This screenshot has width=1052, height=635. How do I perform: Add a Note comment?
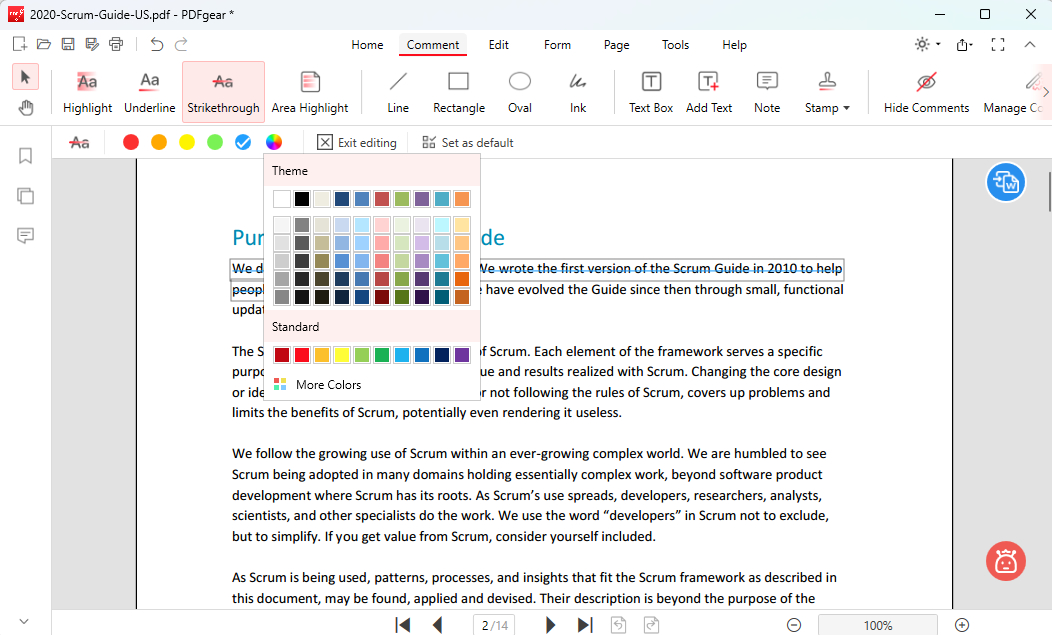[x=767, y=92]
